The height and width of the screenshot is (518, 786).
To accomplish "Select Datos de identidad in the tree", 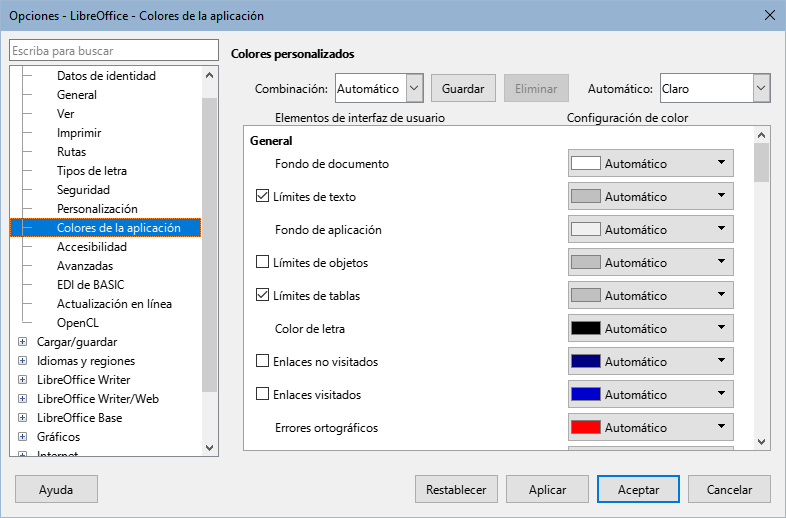I will point(106,76).
